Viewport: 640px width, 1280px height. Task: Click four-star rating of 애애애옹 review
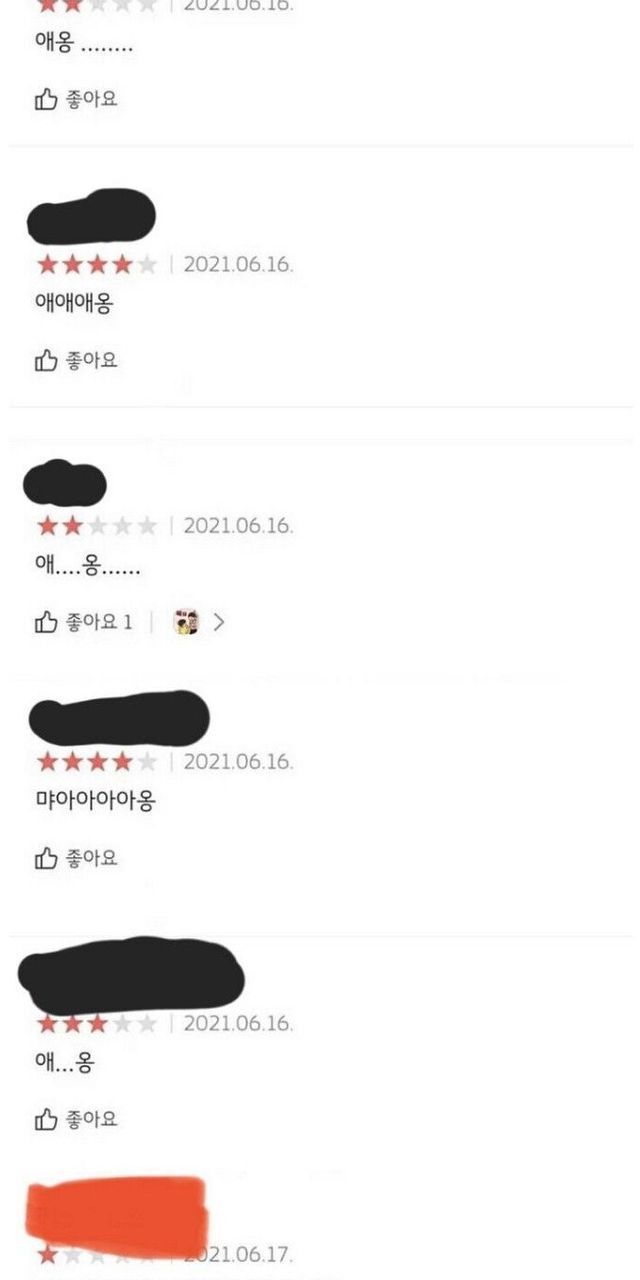click(97, 265)
